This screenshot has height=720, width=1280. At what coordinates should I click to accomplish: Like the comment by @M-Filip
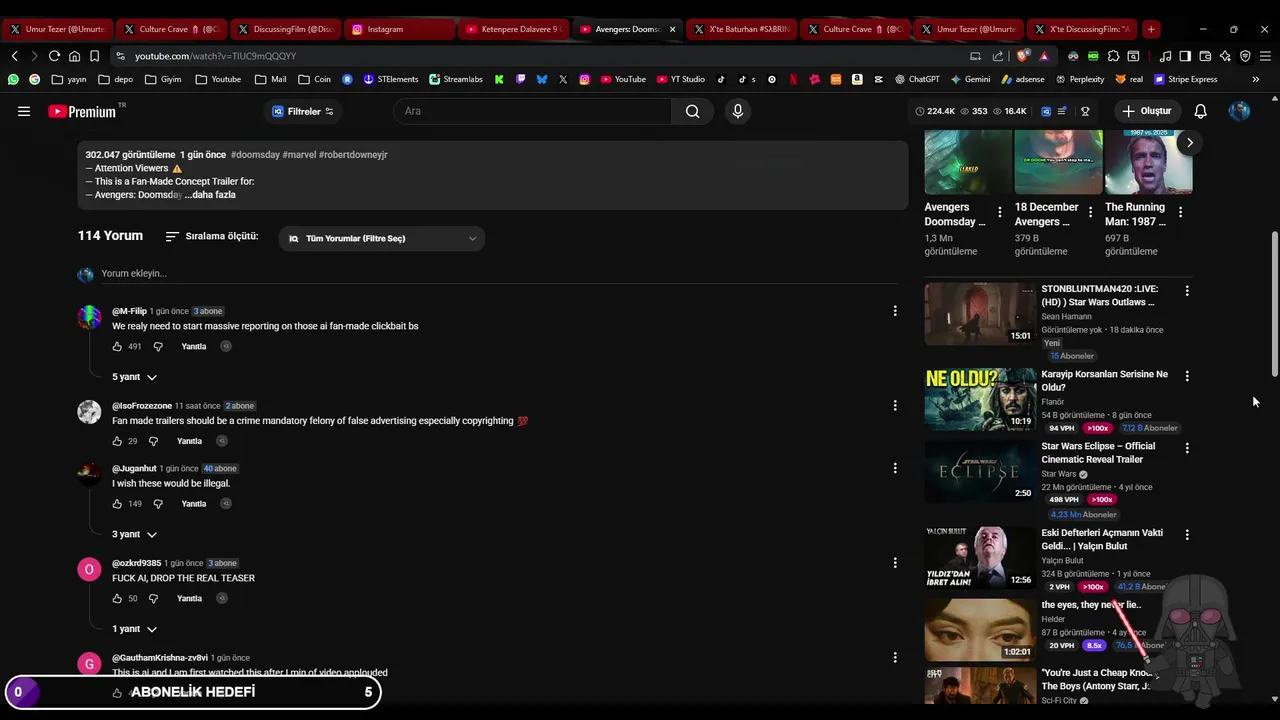coord(117,346)
